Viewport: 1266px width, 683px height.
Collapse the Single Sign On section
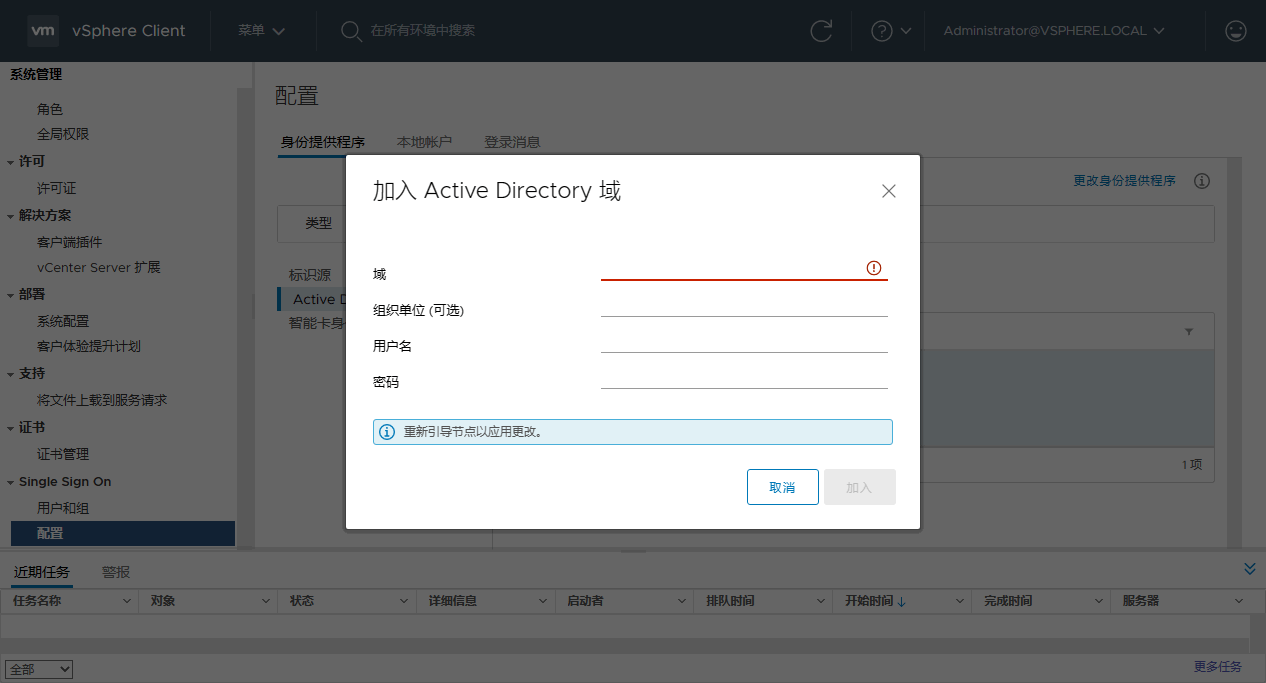[x=11, y=482]
